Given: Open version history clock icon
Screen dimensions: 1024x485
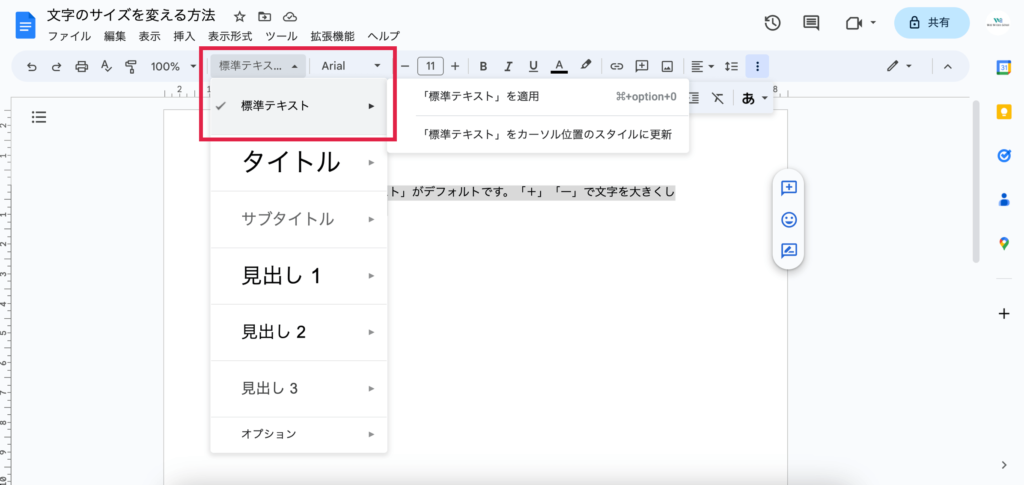Looking at the screenshot, I should tap(772, 23).
